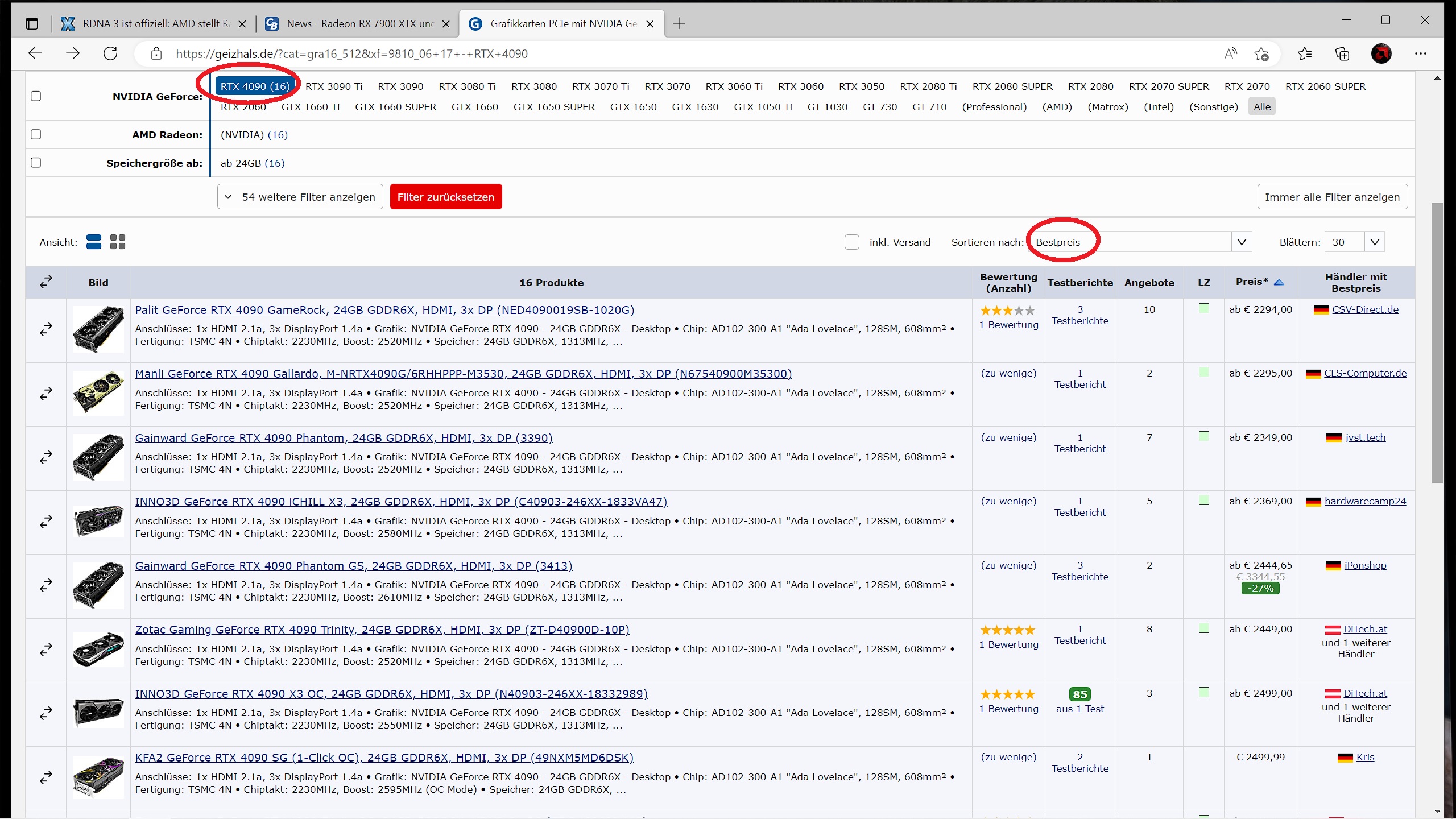Switch to list view layout icon
Image resolution: width=1456 pixels, height=819 pixels.
(94, 242)
